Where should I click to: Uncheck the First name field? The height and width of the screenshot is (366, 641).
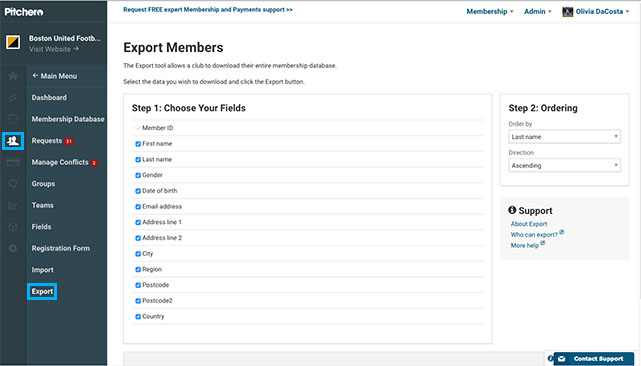[138, 144]
